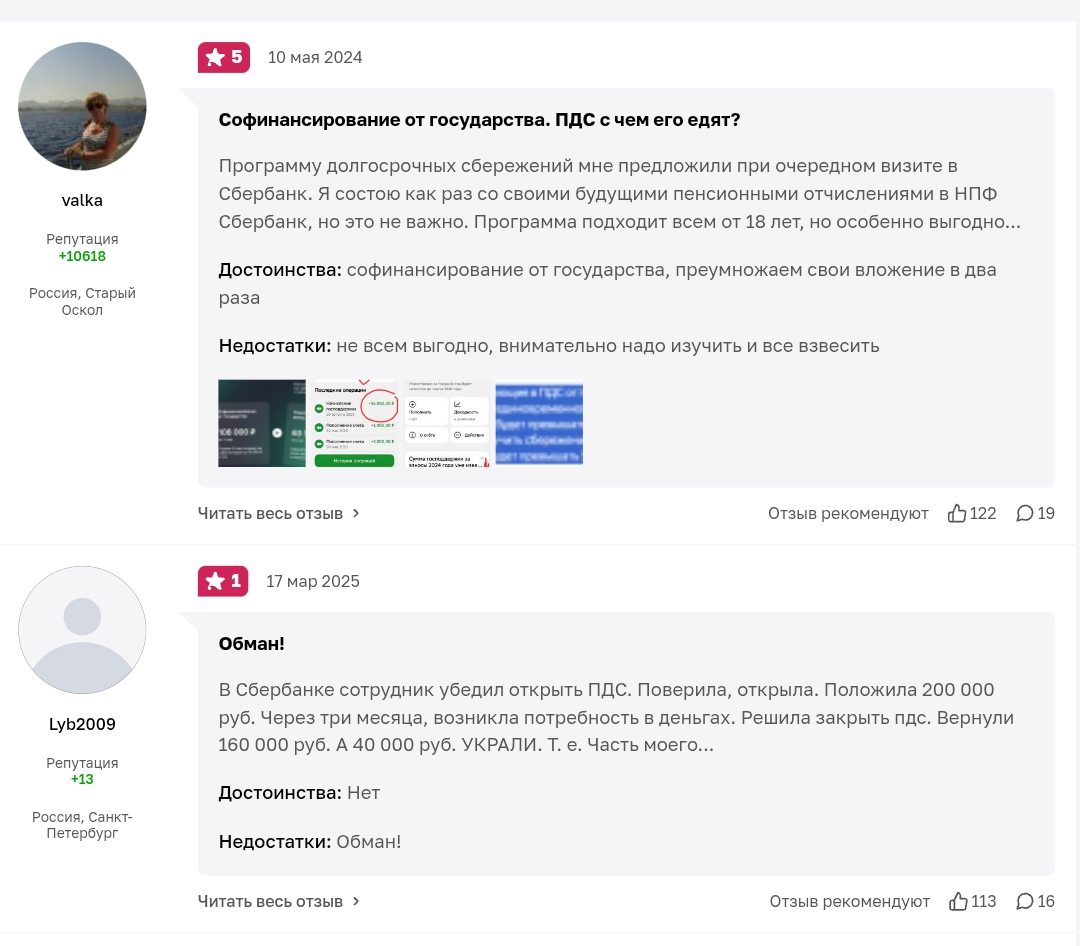Open comments icon on valka's review
The width and height of the screenshot is (1080, 946).
click(1025, 513)
